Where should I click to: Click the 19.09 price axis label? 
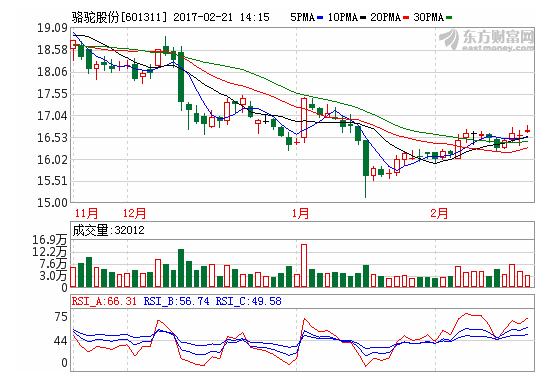pos(53,28)
